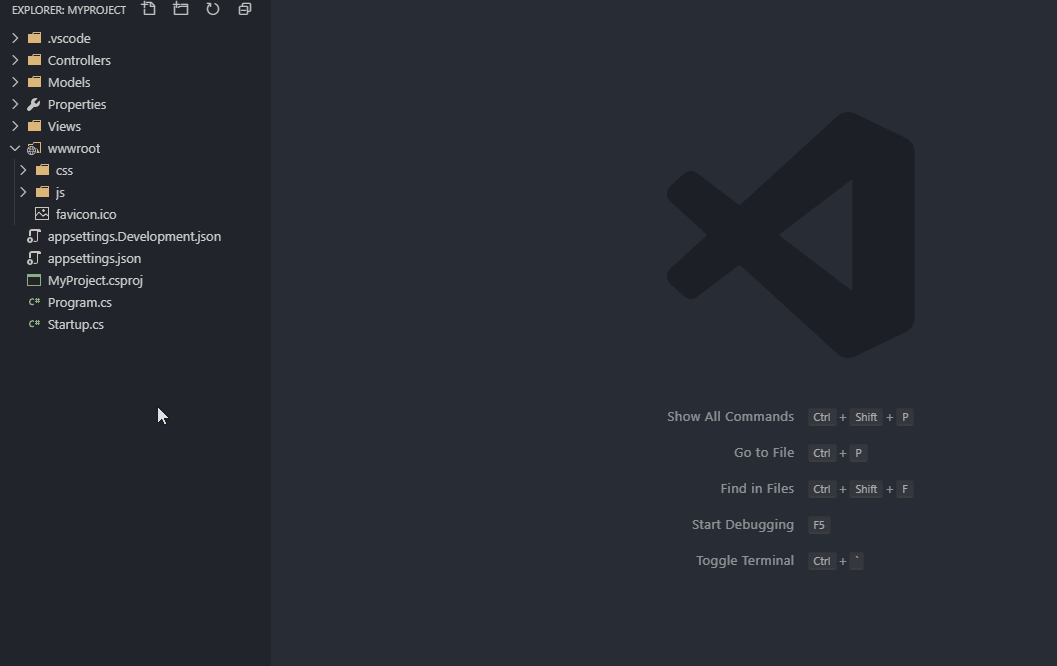Expand the Controllers folder chevron
The width and height of the screenshot is (1057, 666).
click(x=15, y=61)
